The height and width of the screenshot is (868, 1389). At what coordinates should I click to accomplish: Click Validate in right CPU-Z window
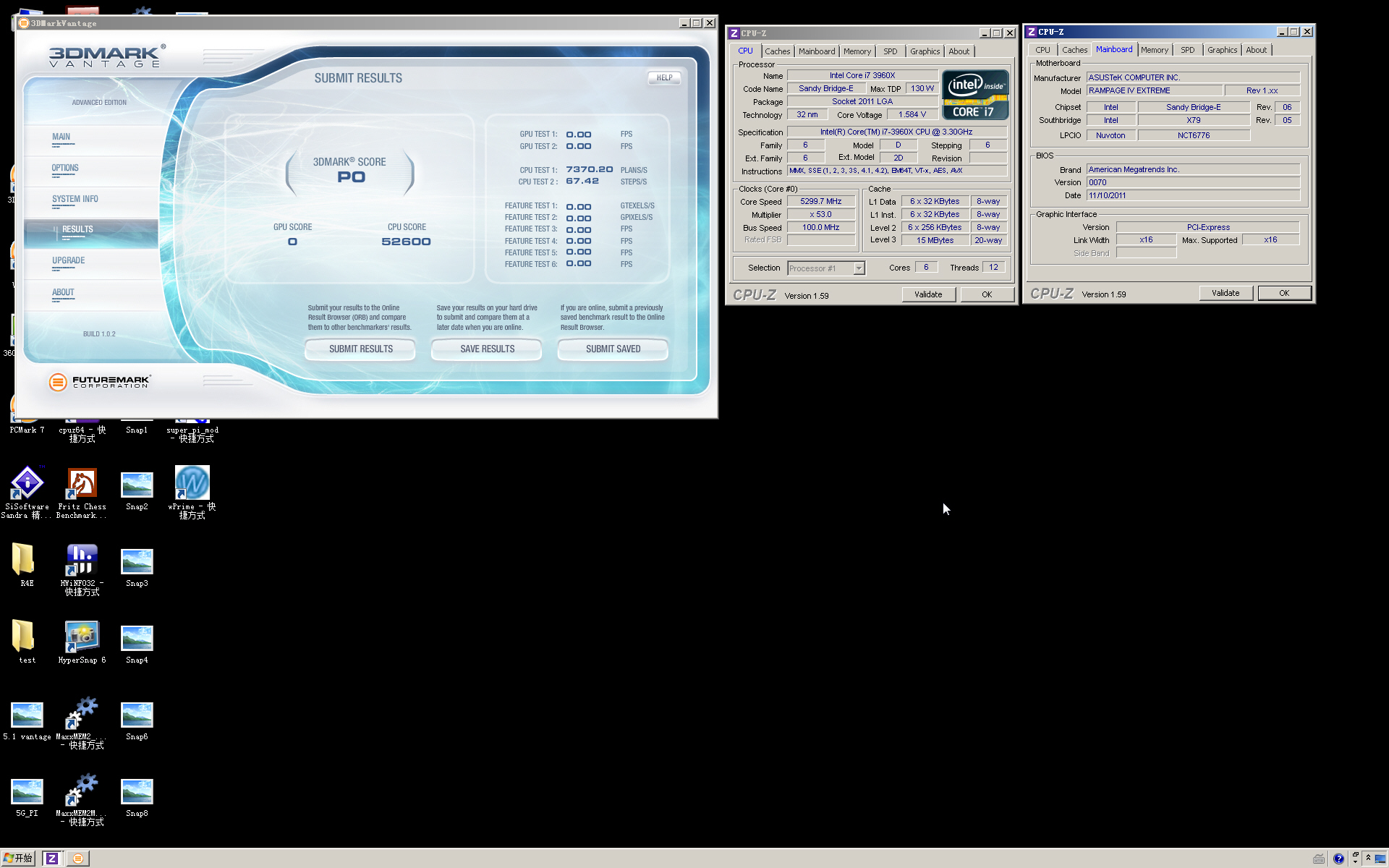click(x=1226, y=293)
